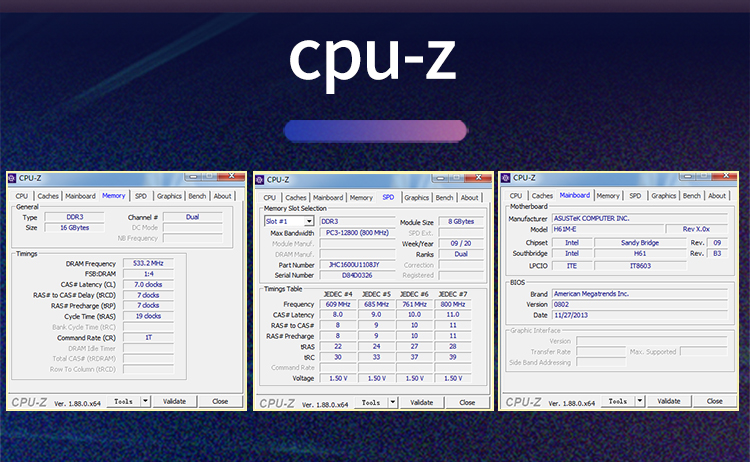750x462 pixels.
Task: Click the CAS# Latency value 7.0 clocks
Action: [148, 285]
